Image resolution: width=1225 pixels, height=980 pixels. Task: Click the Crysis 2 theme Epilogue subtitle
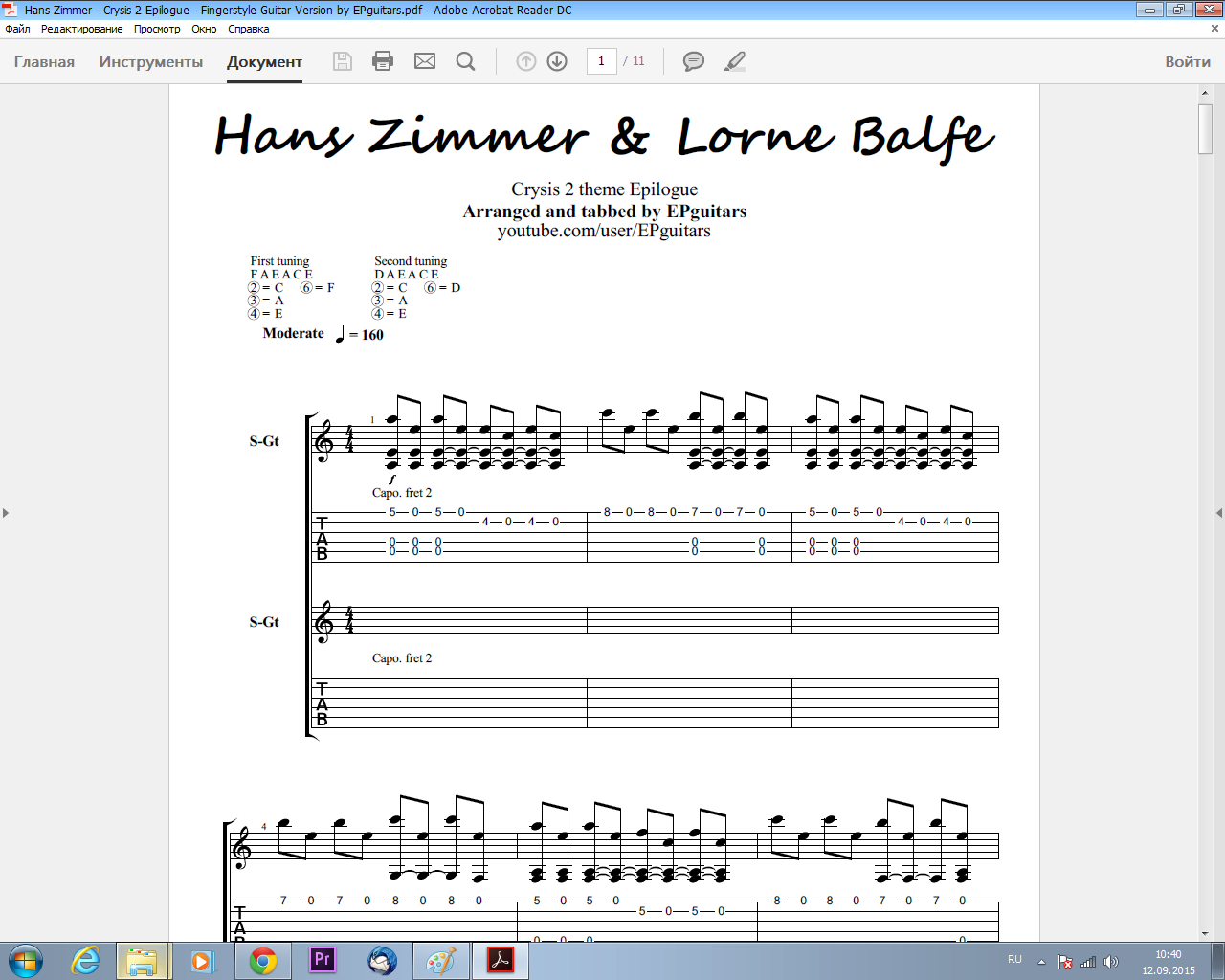tap(604, 189)
